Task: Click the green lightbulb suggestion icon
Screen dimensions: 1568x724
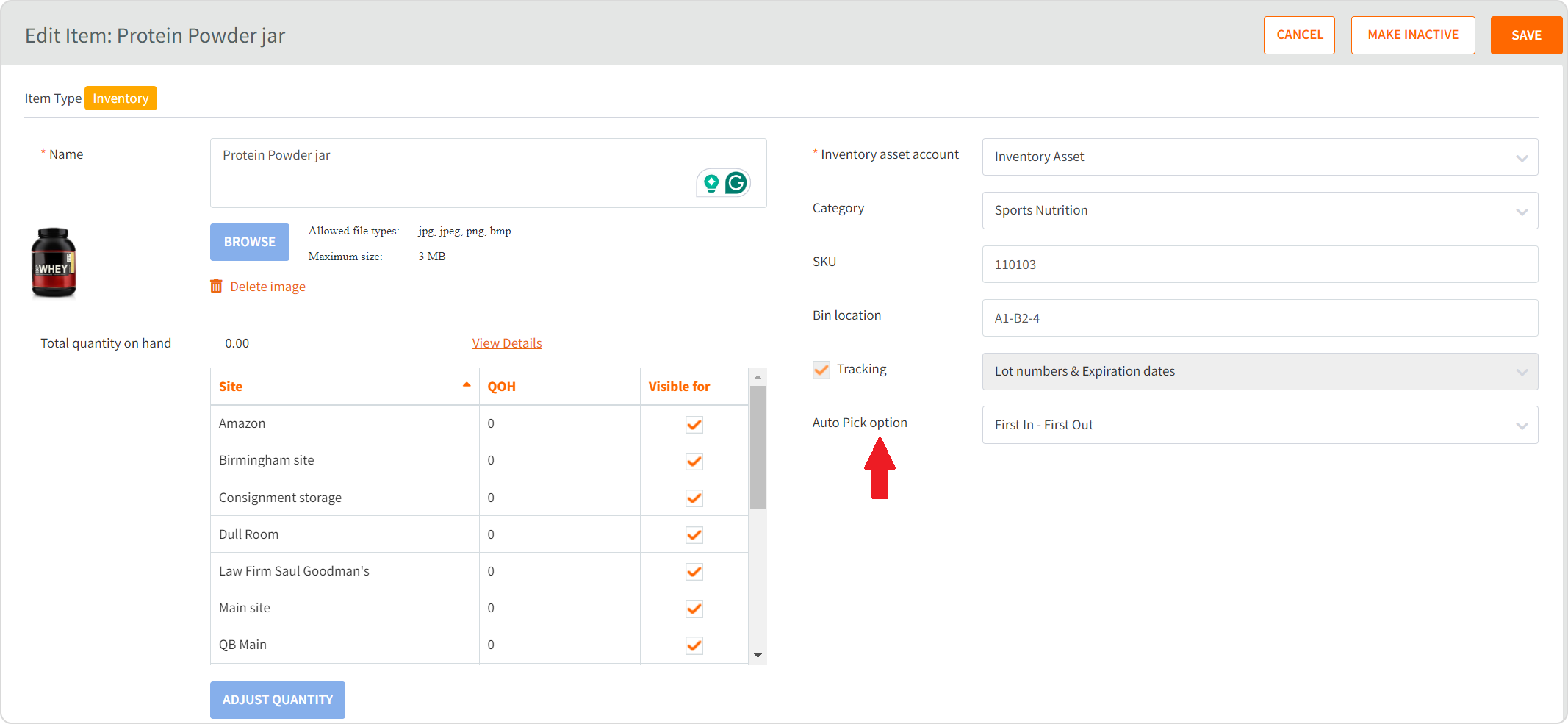Action: pos(711,183)
